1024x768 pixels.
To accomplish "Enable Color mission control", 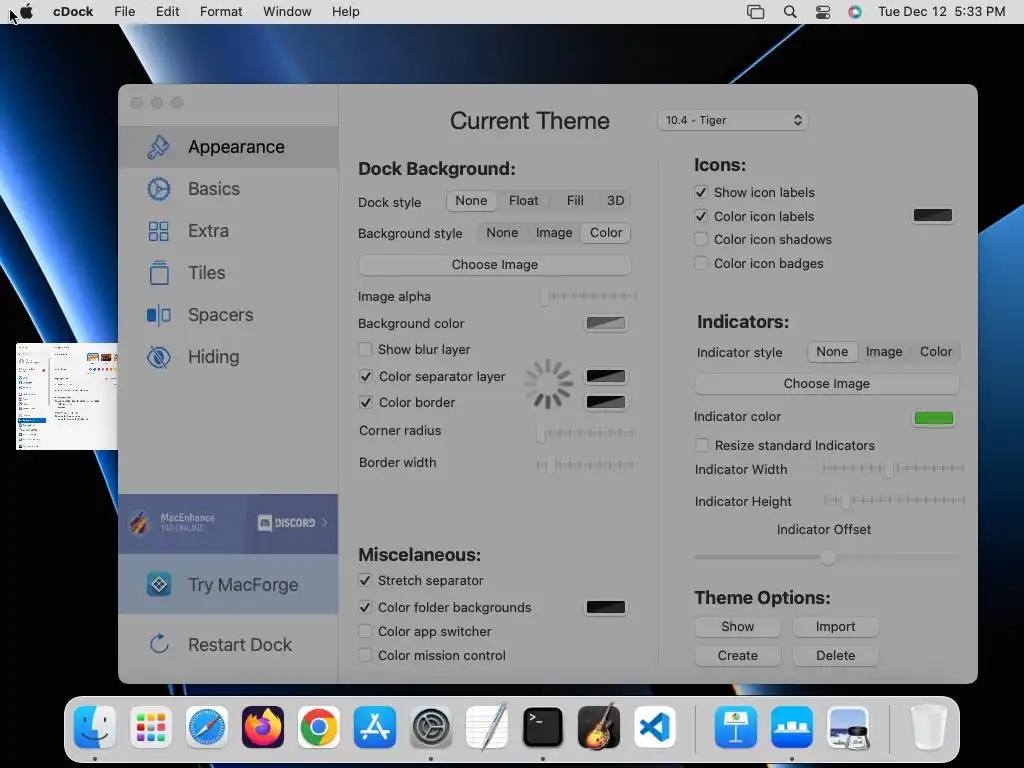I will pyautogui.click(x=365, y=656).
